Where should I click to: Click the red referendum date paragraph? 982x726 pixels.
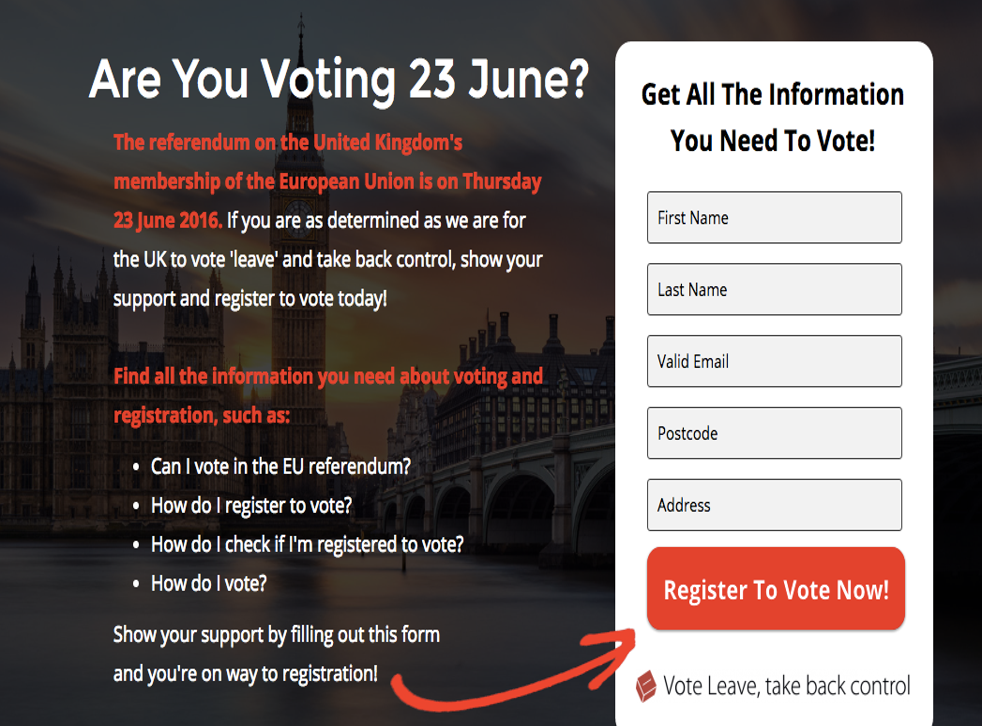327,180
